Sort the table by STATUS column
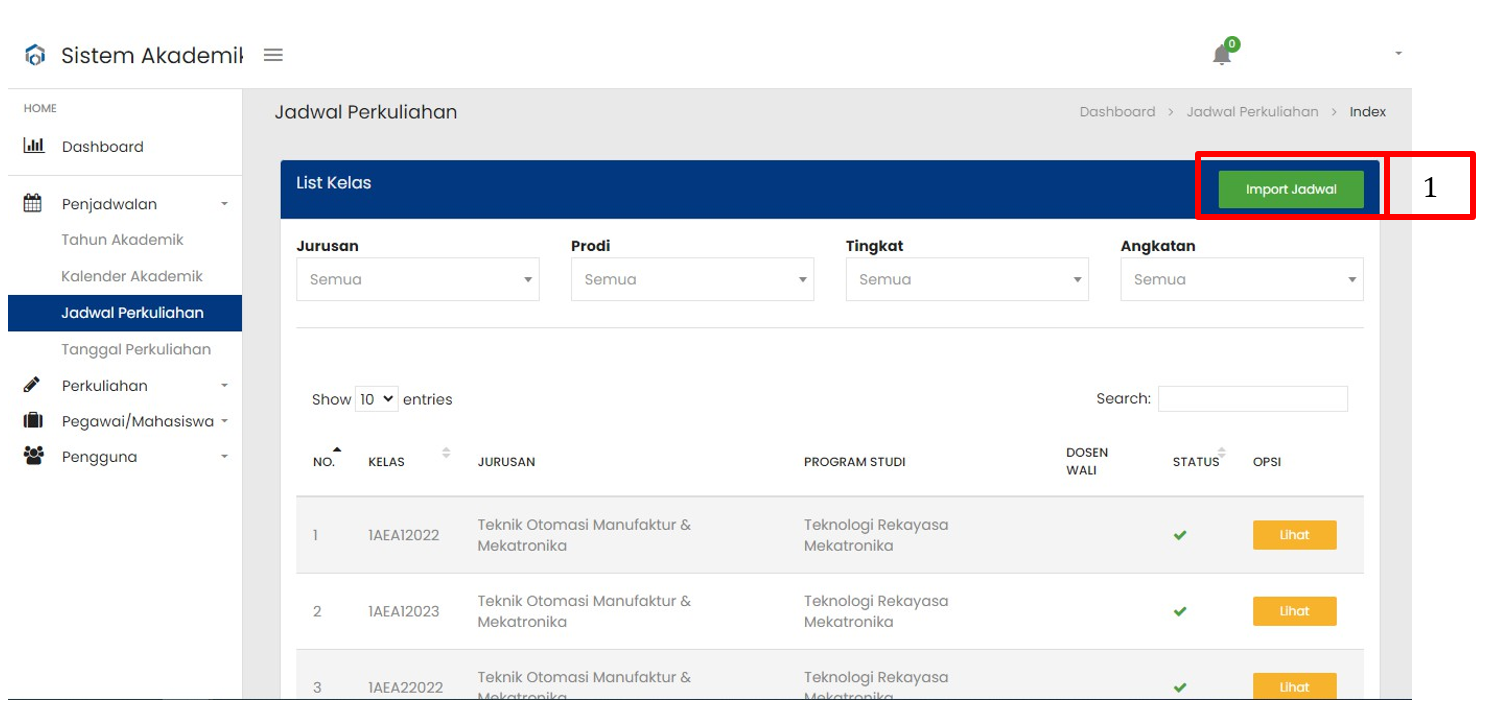The height and width of the screenshot is (727, 1488). click(1198, 461)
